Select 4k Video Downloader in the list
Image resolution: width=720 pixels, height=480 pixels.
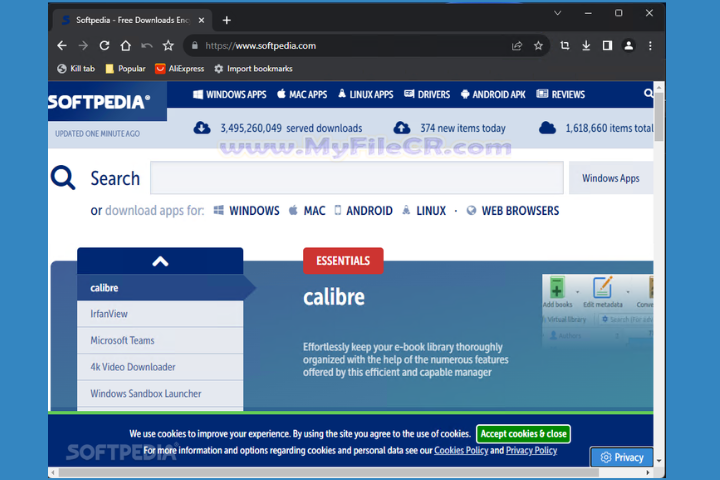(160, 367)
